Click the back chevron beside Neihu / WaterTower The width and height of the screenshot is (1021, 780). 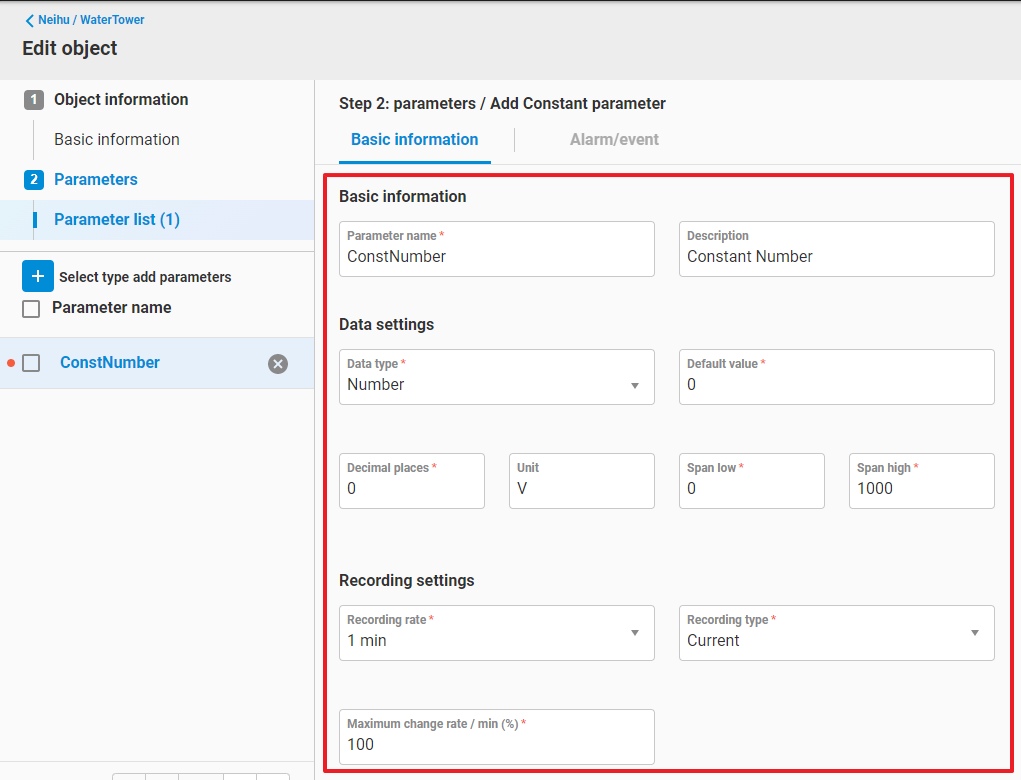click(30, 20)
